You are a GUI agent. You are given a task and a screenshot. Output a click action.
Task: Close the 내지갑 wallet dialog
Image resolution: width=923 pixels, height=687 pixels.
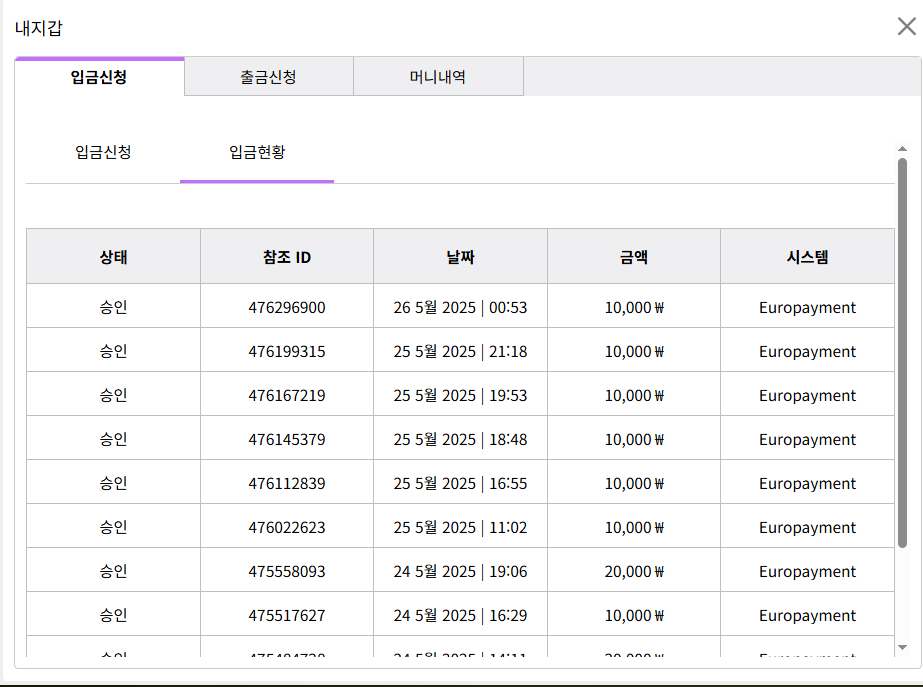906,26
